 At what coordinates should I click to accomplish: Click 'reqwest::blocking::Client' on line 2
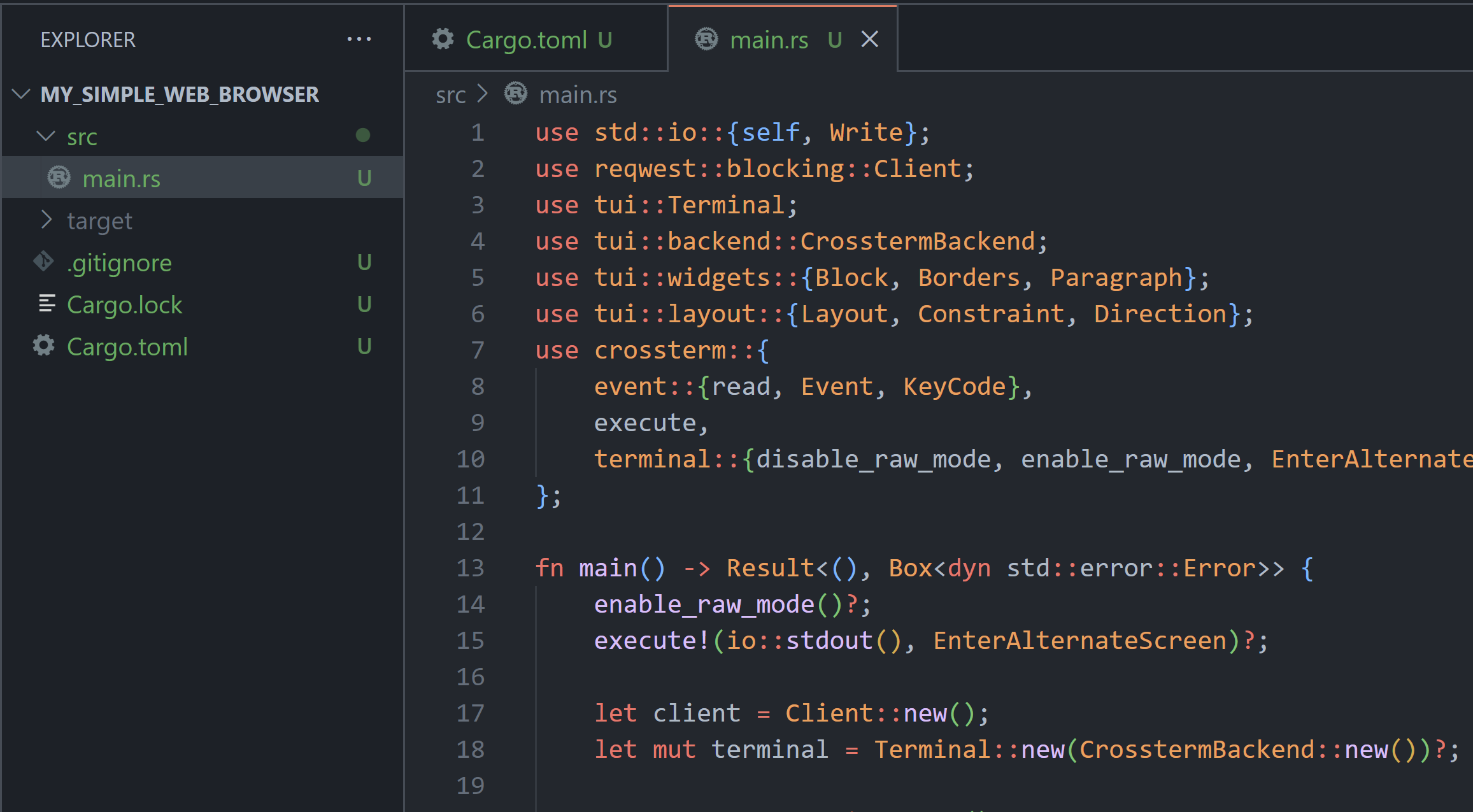(778, 169)
